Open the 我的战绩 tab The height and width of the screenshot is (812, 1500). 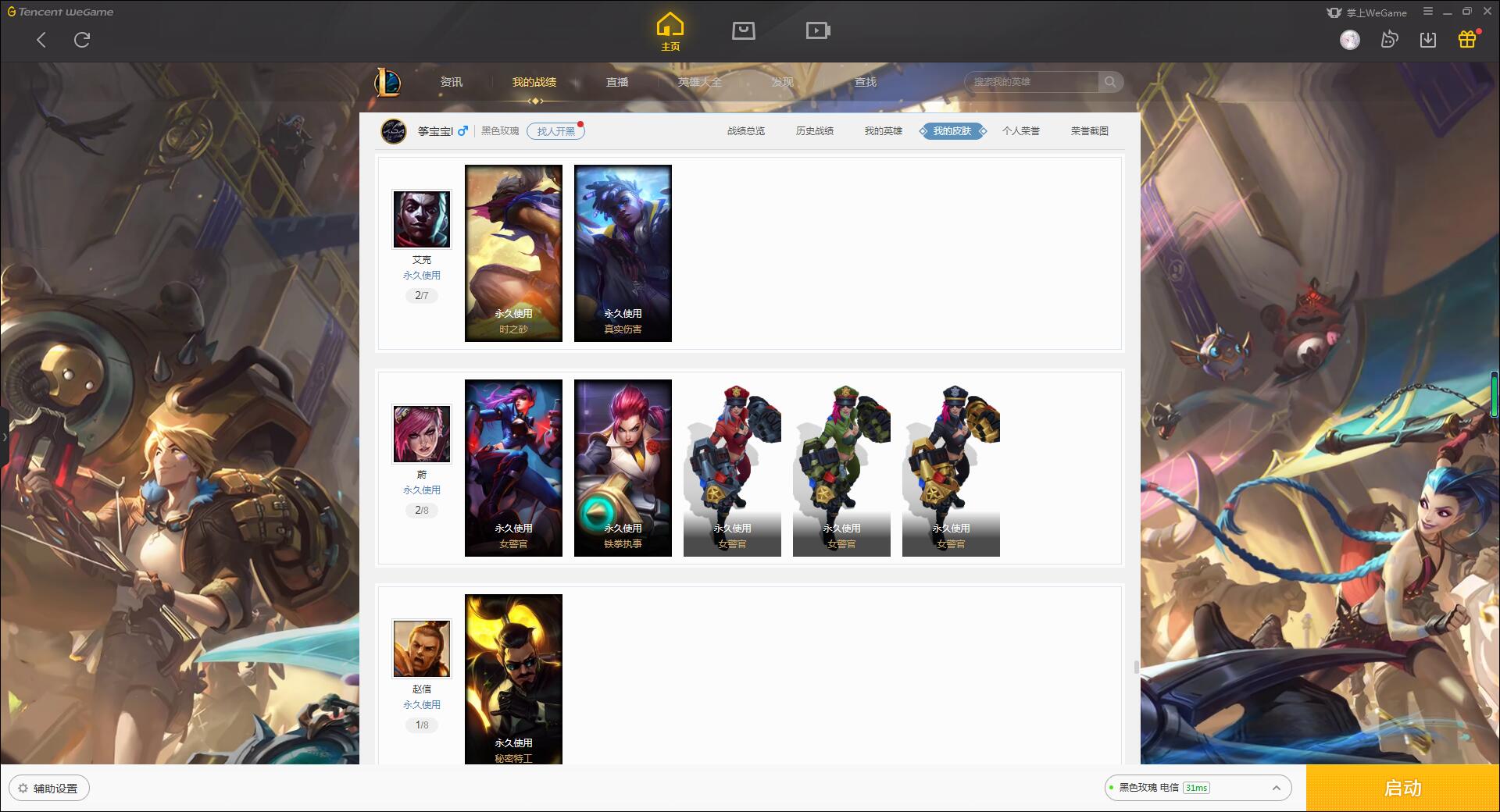534,82
